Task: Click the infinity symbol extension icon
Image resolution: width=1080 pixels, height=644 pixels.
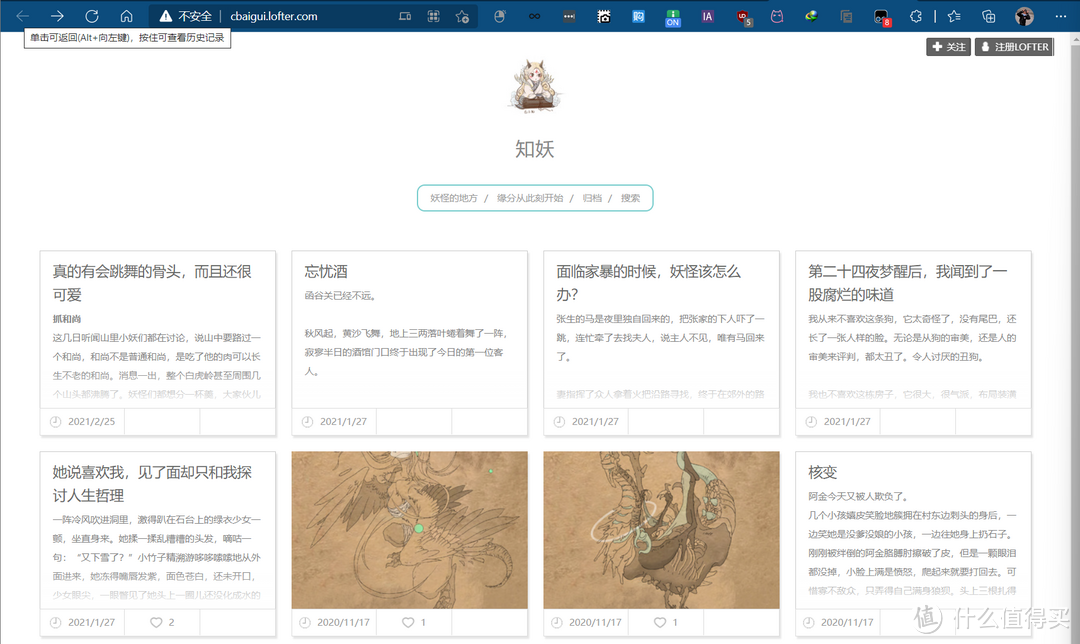Action: [x=534, y=16]
